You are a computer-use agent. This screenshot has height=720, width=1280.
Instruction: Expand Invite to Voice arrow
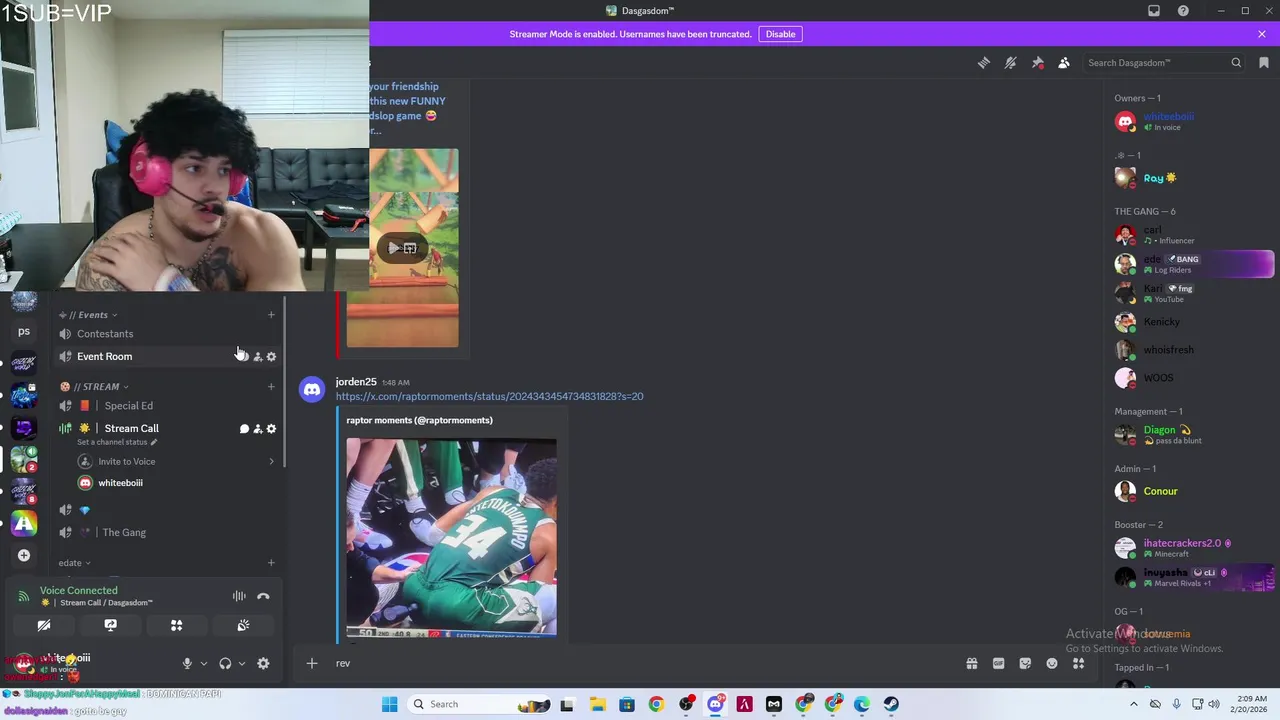[271, 462]
